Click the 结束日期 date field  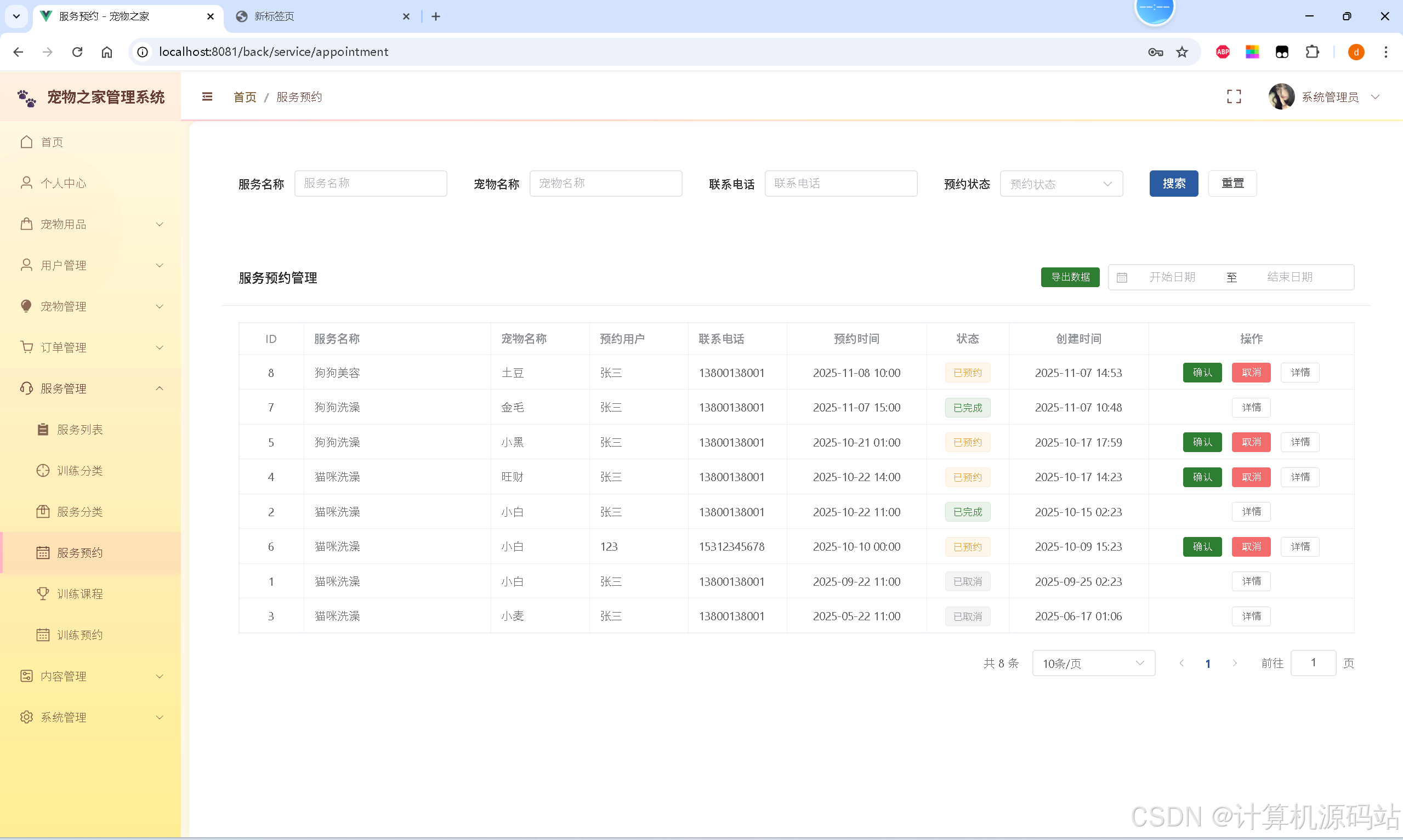coord(1290,277)
